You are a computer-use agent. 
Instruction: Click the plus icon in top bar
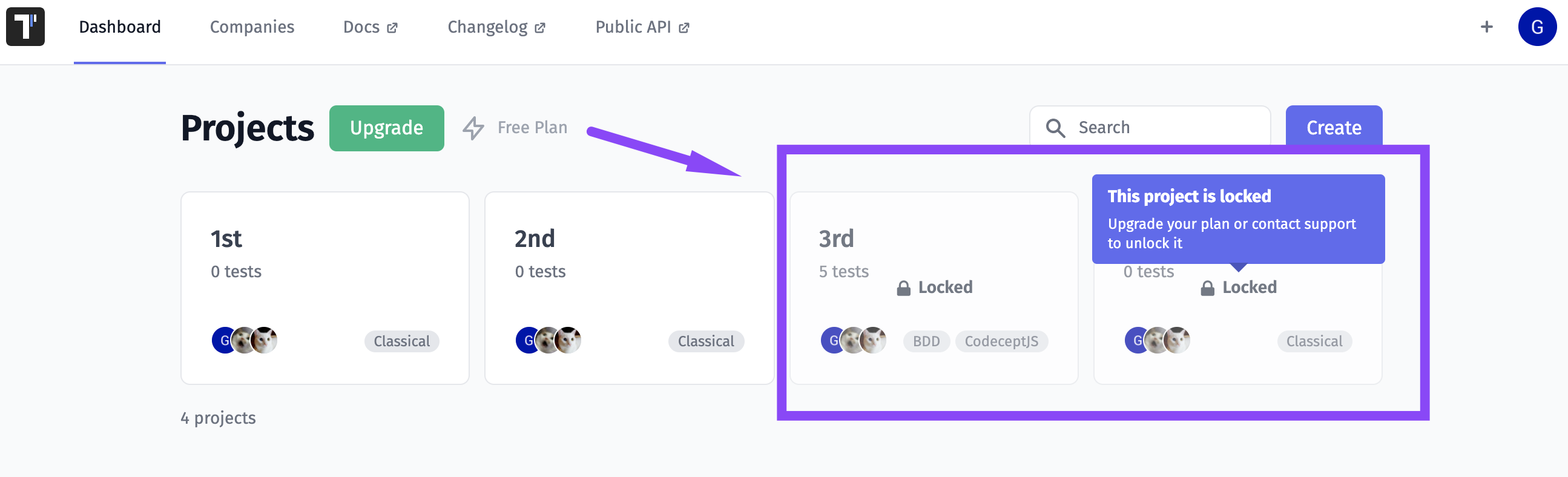1486,27
